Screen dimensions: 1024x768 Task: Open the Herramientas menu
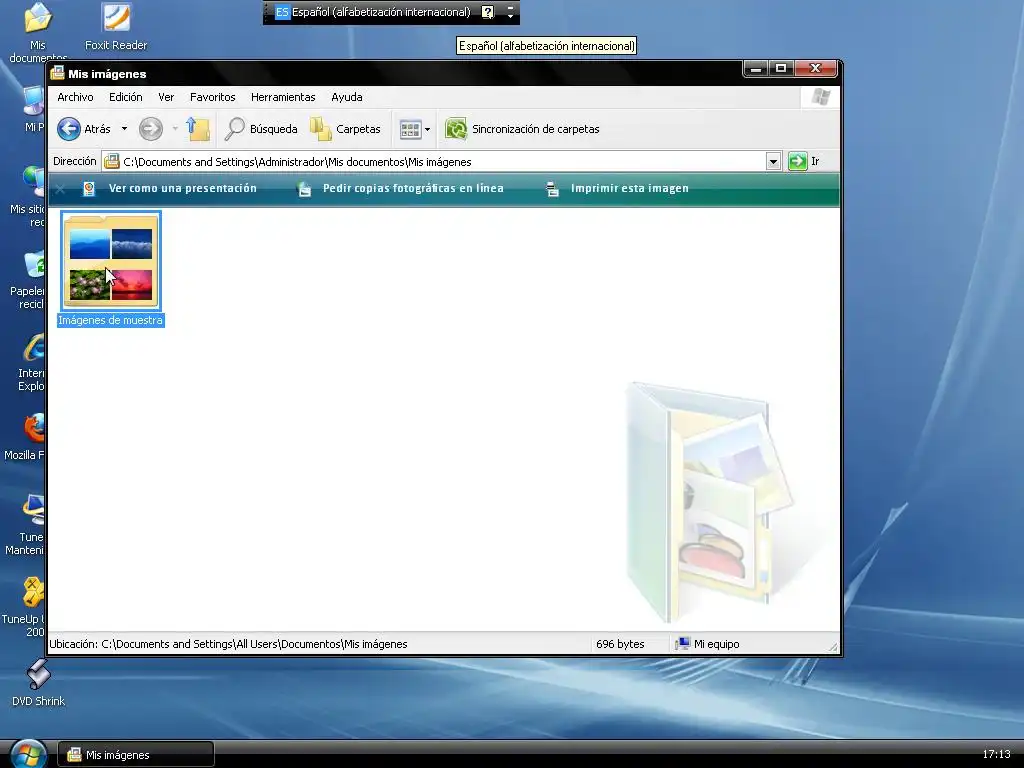pyautogui.click(x=283, y=97)
